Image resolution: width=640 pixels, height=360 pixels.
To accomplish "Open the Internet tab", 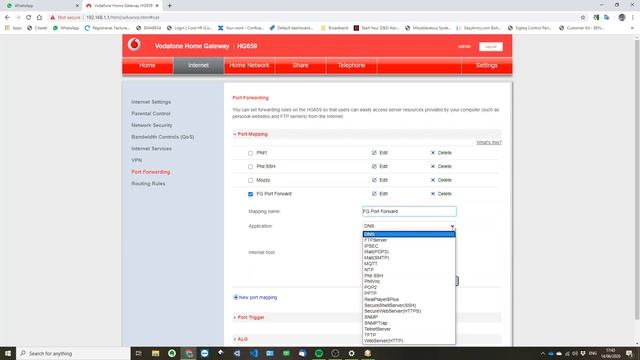I will click(198, 65).
